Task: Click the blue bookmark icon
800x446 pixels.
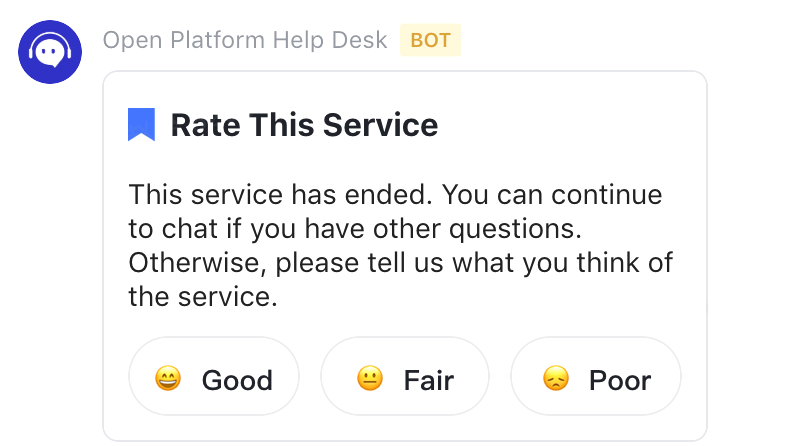Action: tap(141, 125)
